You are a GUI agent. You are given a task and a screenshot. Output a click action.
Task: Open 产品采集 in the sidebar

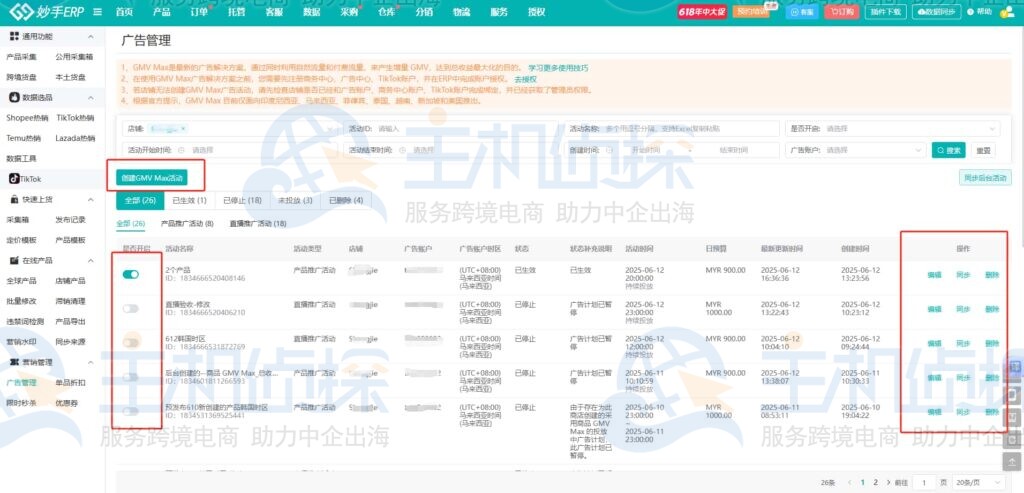pos(22,57)
